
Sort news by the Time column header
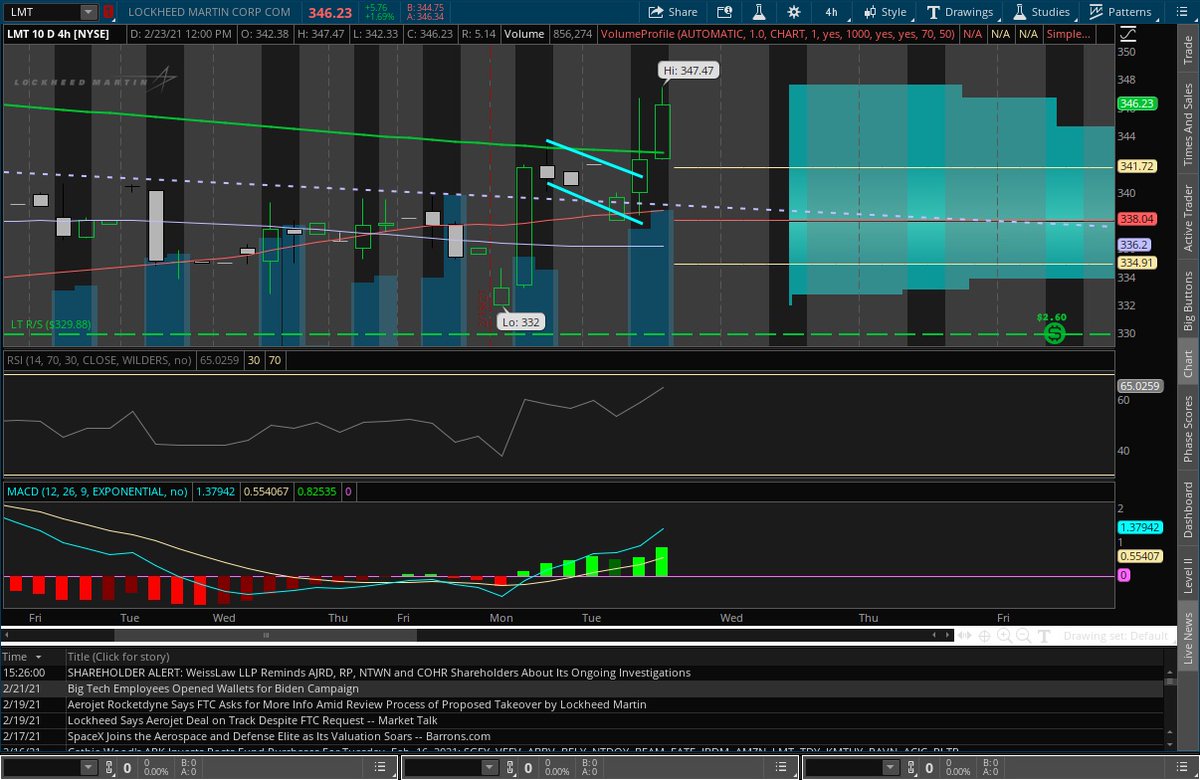pos(32,656)
